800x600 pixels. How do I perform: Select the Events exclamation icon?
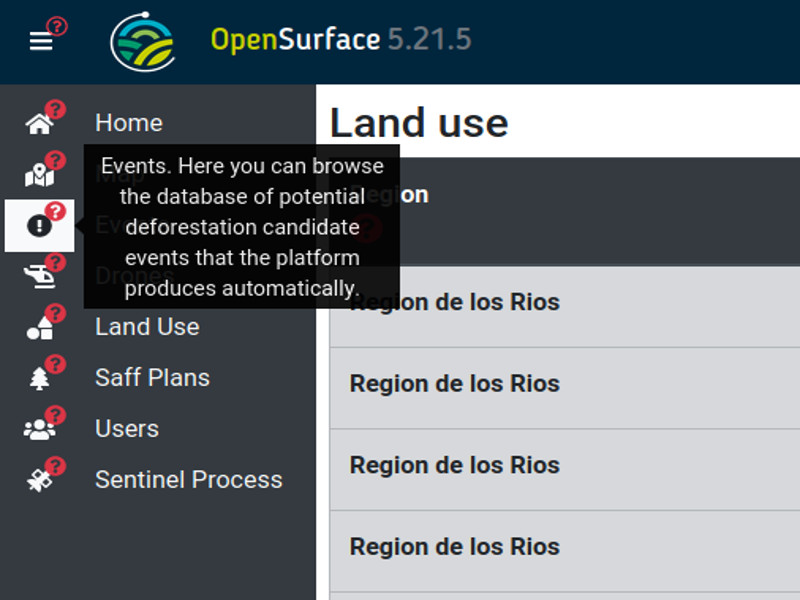pos(39,226)
